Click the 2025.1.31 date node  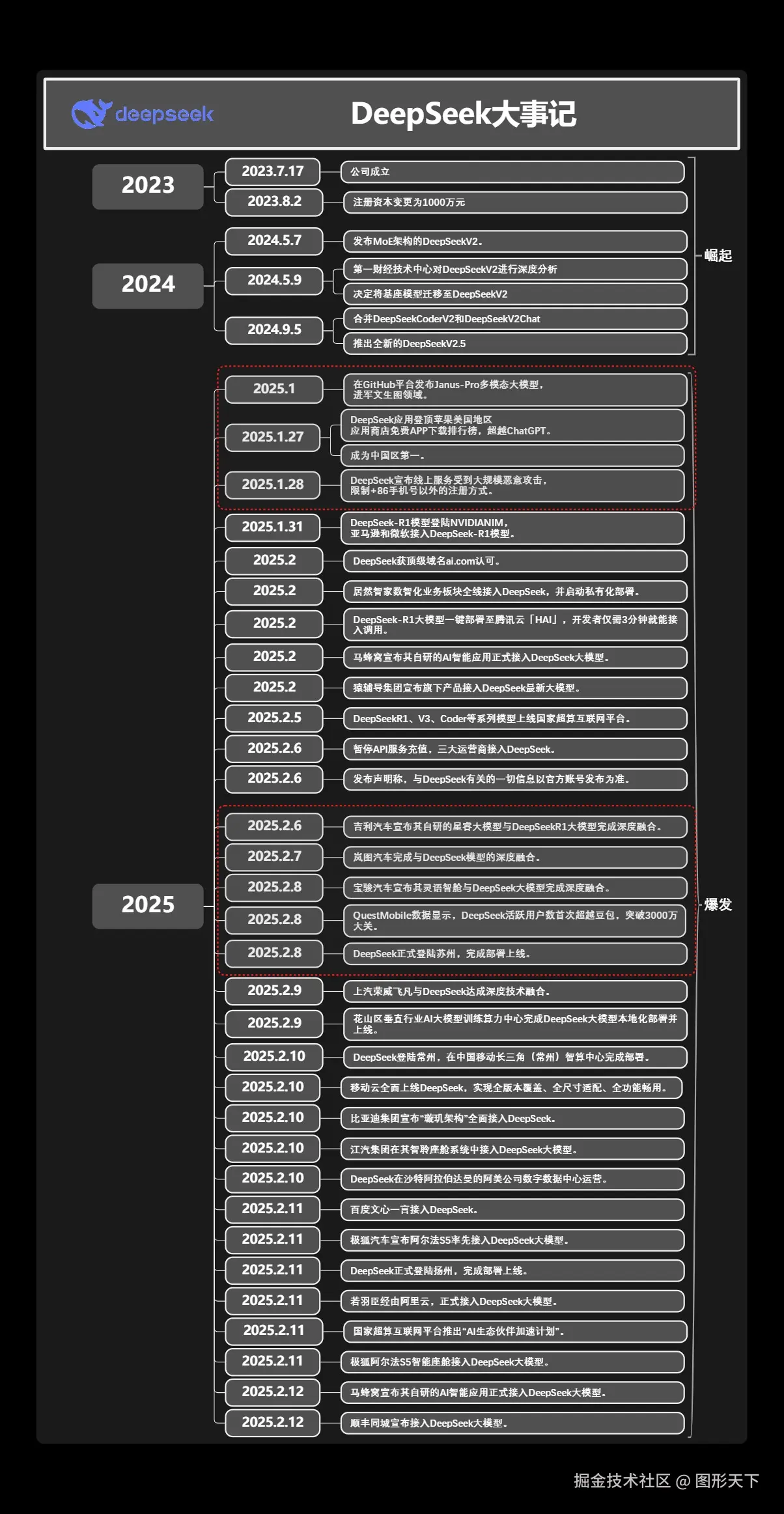[273, 527]
